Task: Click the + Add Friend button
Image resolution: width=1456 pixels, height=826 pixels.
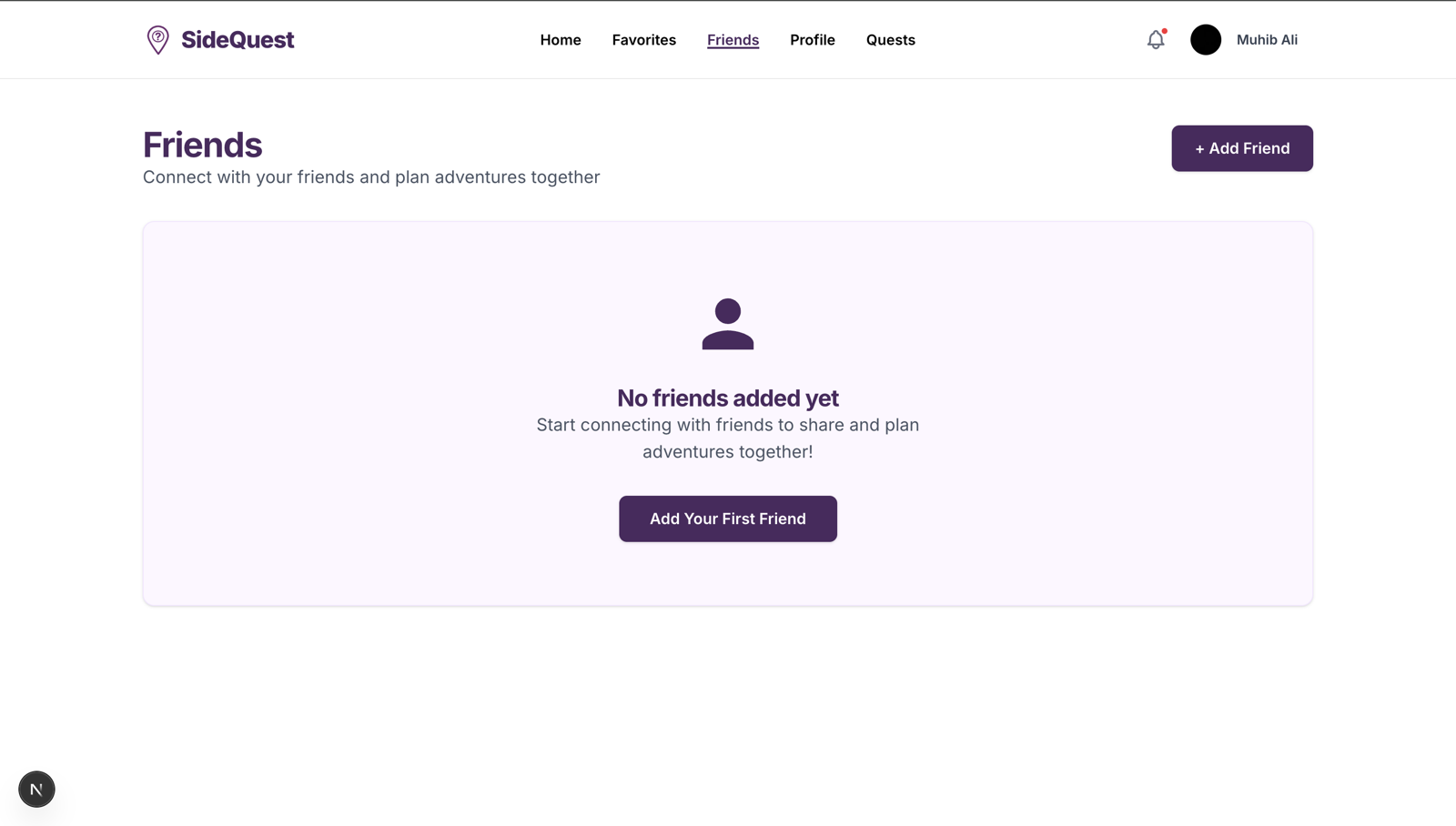Action: tap(1242, 148)
